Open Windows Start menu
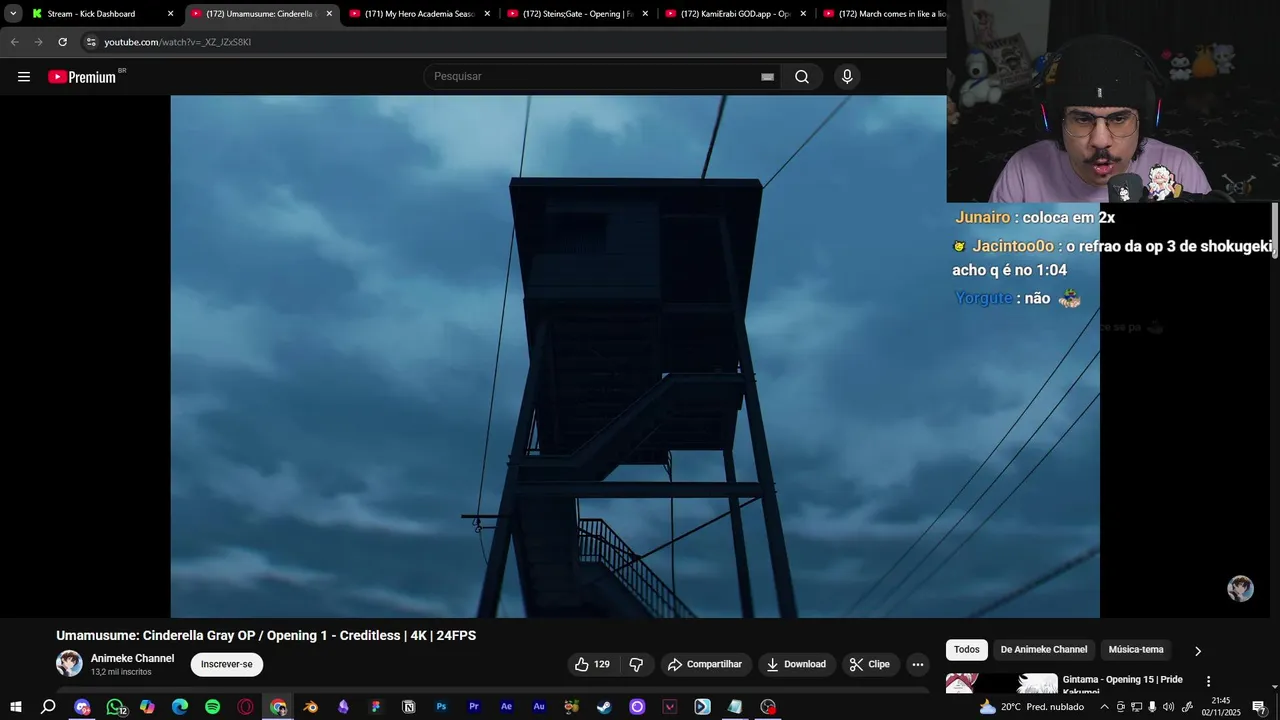The image size is (1280, 720). [x=16, y=707]
